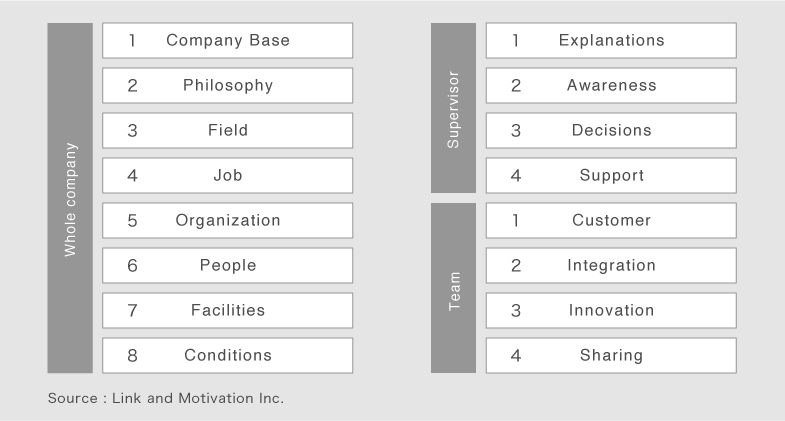Select the Sharing item
The height and width of the screenshot is (421, 785).
pyautogui.click(x=611, y=356)
